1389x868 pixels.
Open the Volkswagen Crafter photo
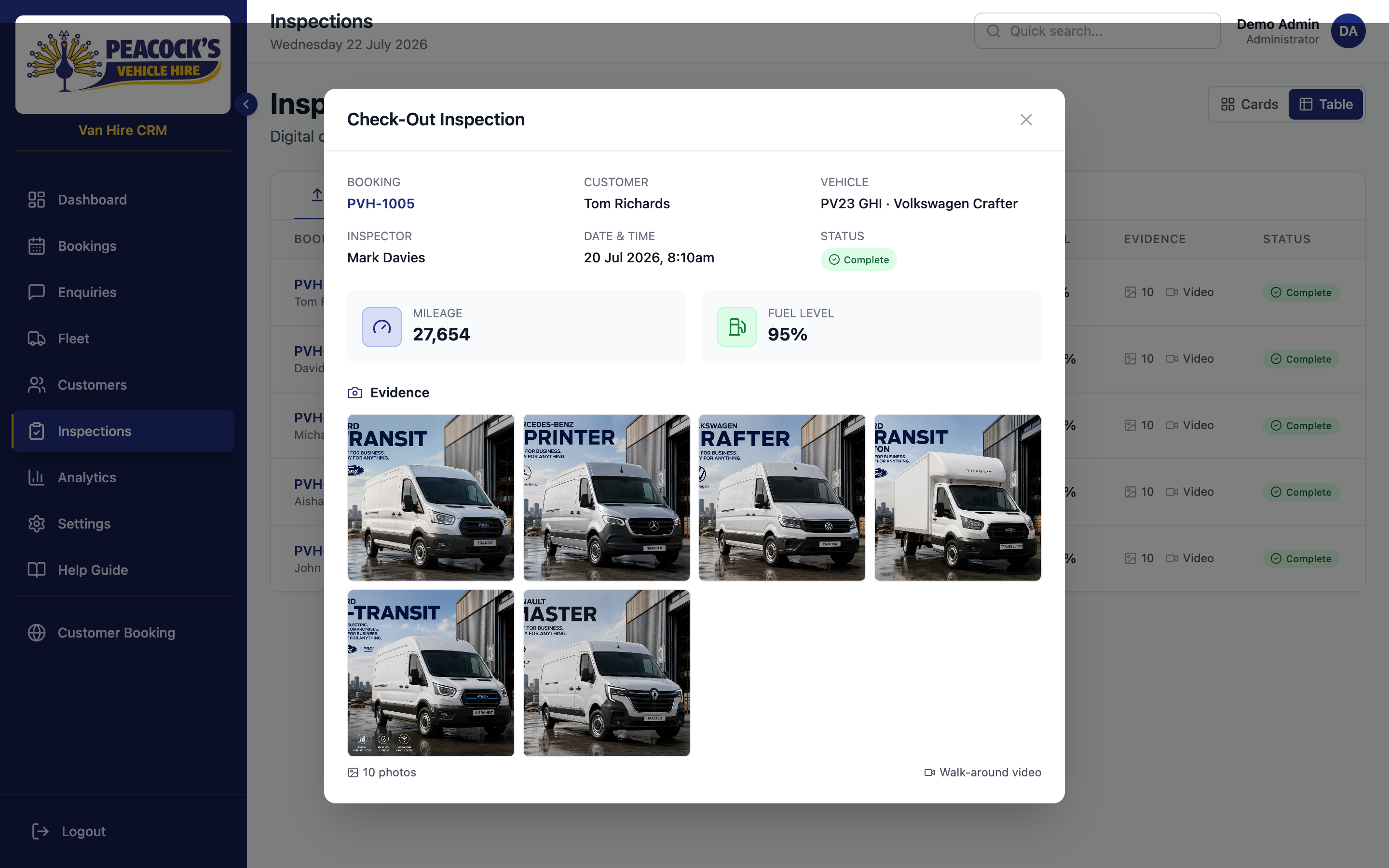782,497
